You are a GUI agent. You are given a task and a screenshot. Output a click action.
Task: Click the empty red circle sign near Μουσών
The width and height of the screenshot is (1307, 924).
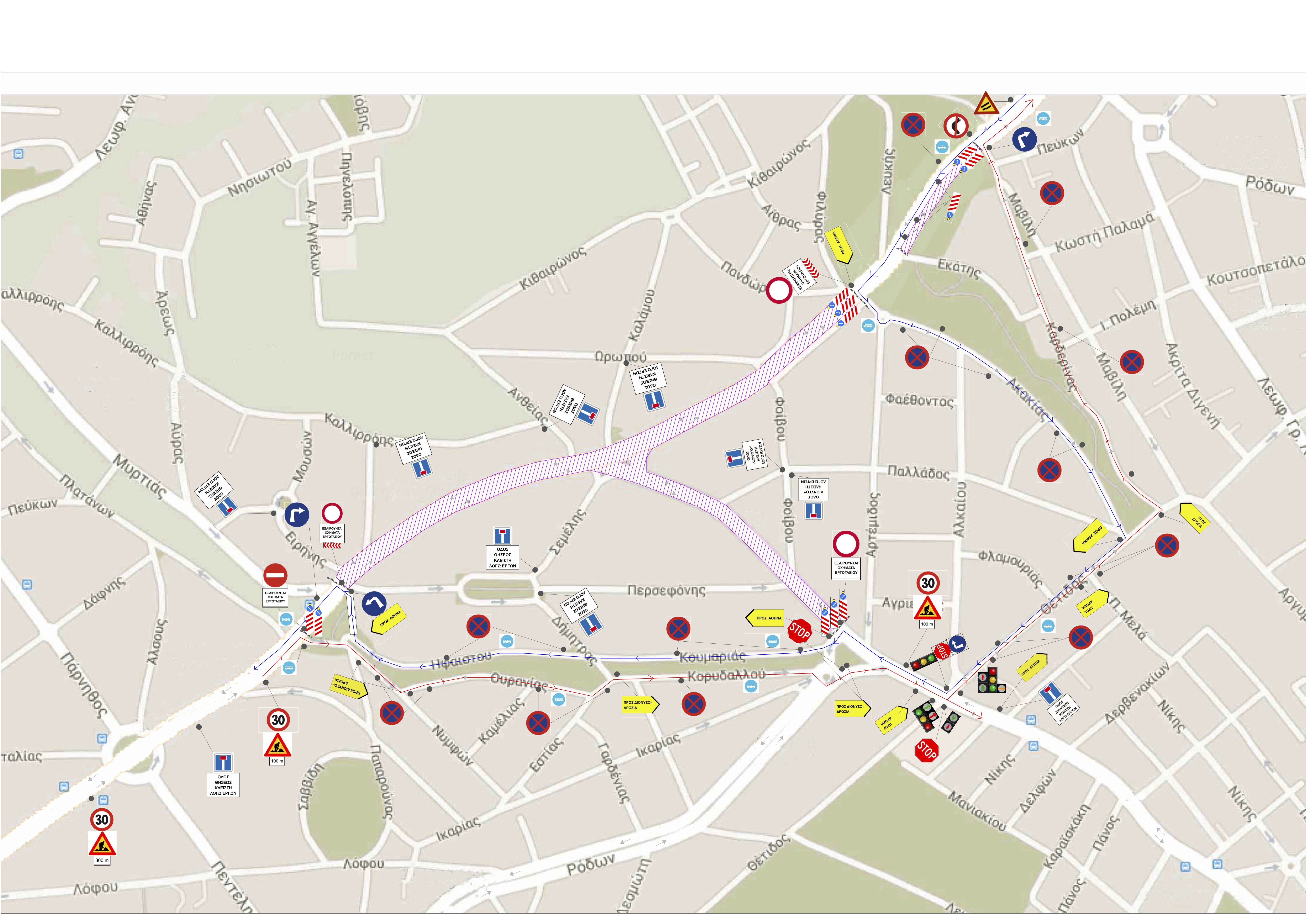(332, 513)
